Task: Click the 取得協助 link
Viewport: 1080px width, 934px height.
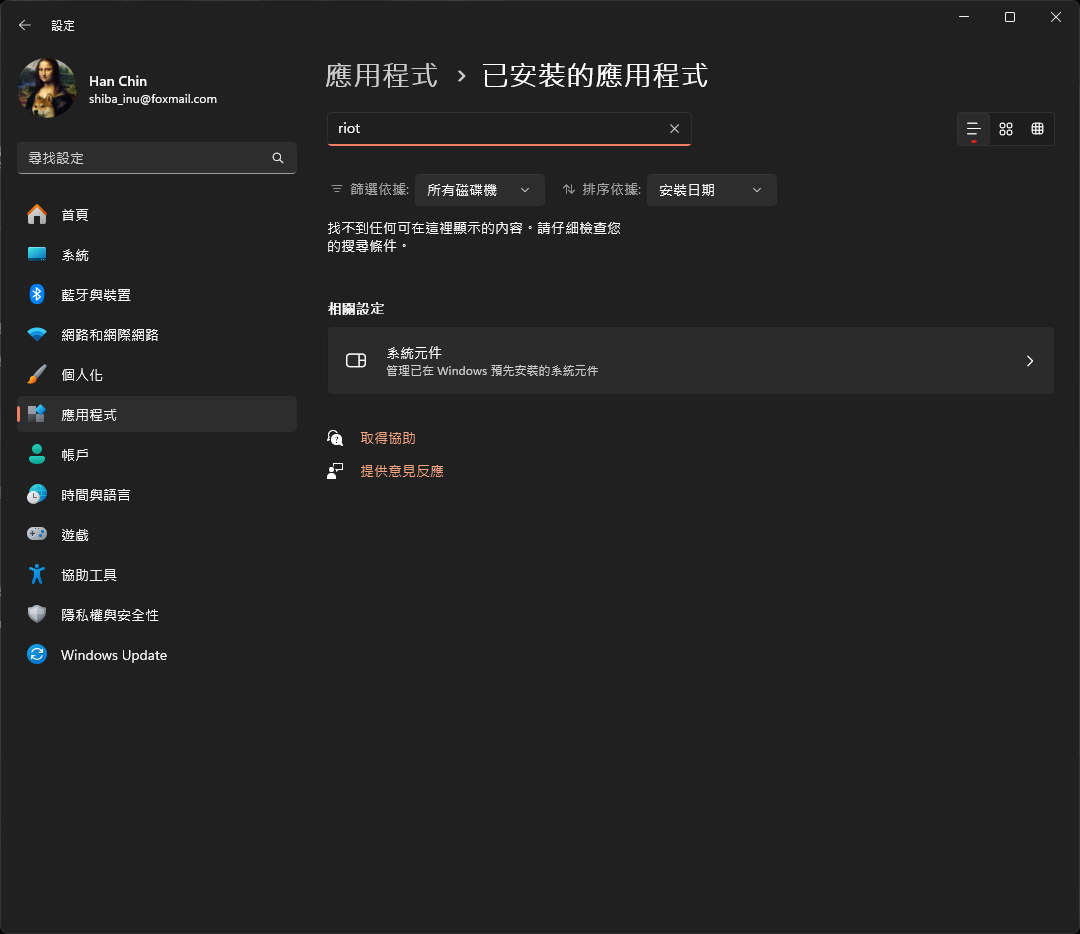Action: (388, 438)
